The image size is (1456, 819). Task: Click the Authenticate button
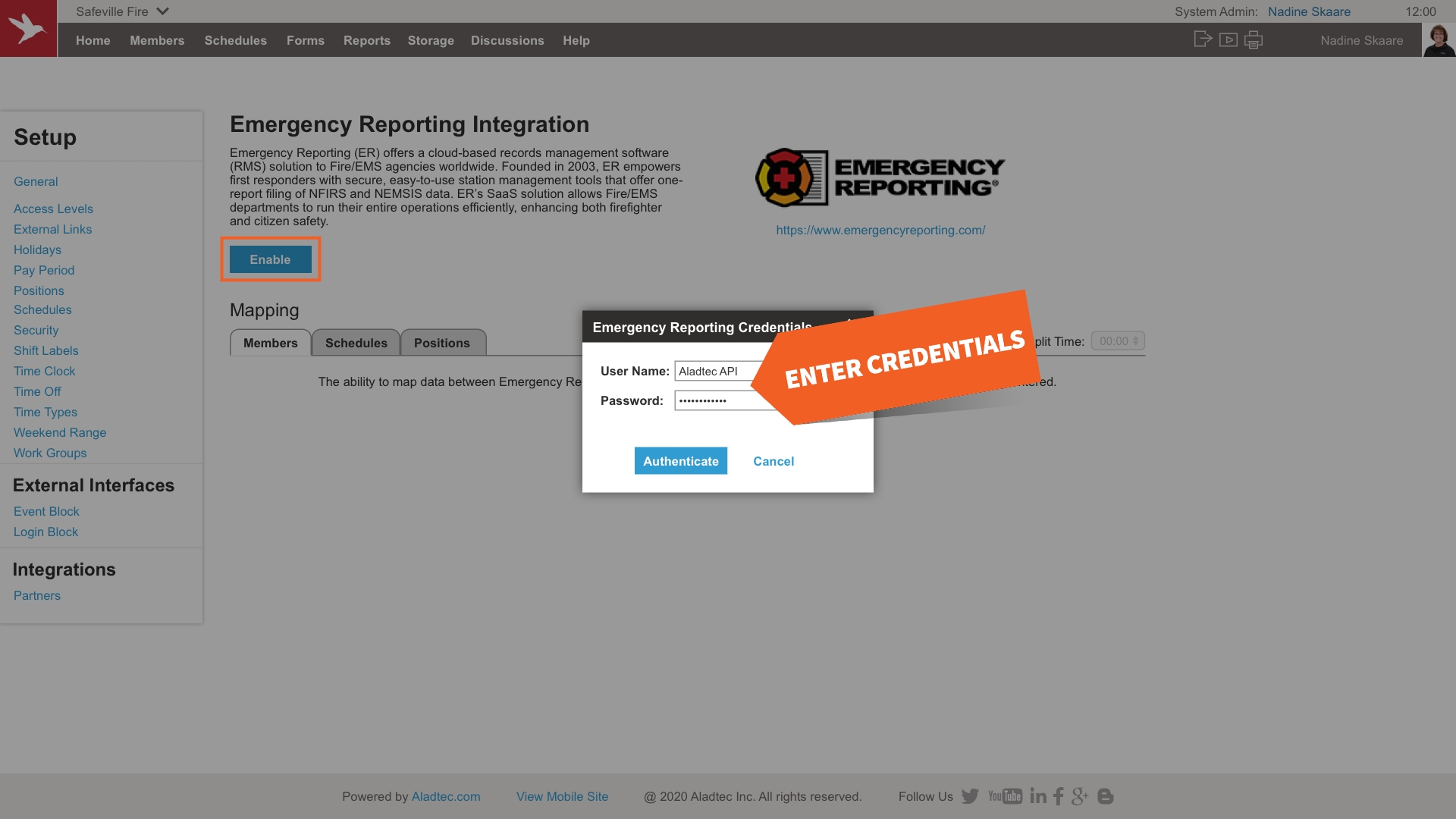click(681, 461)
